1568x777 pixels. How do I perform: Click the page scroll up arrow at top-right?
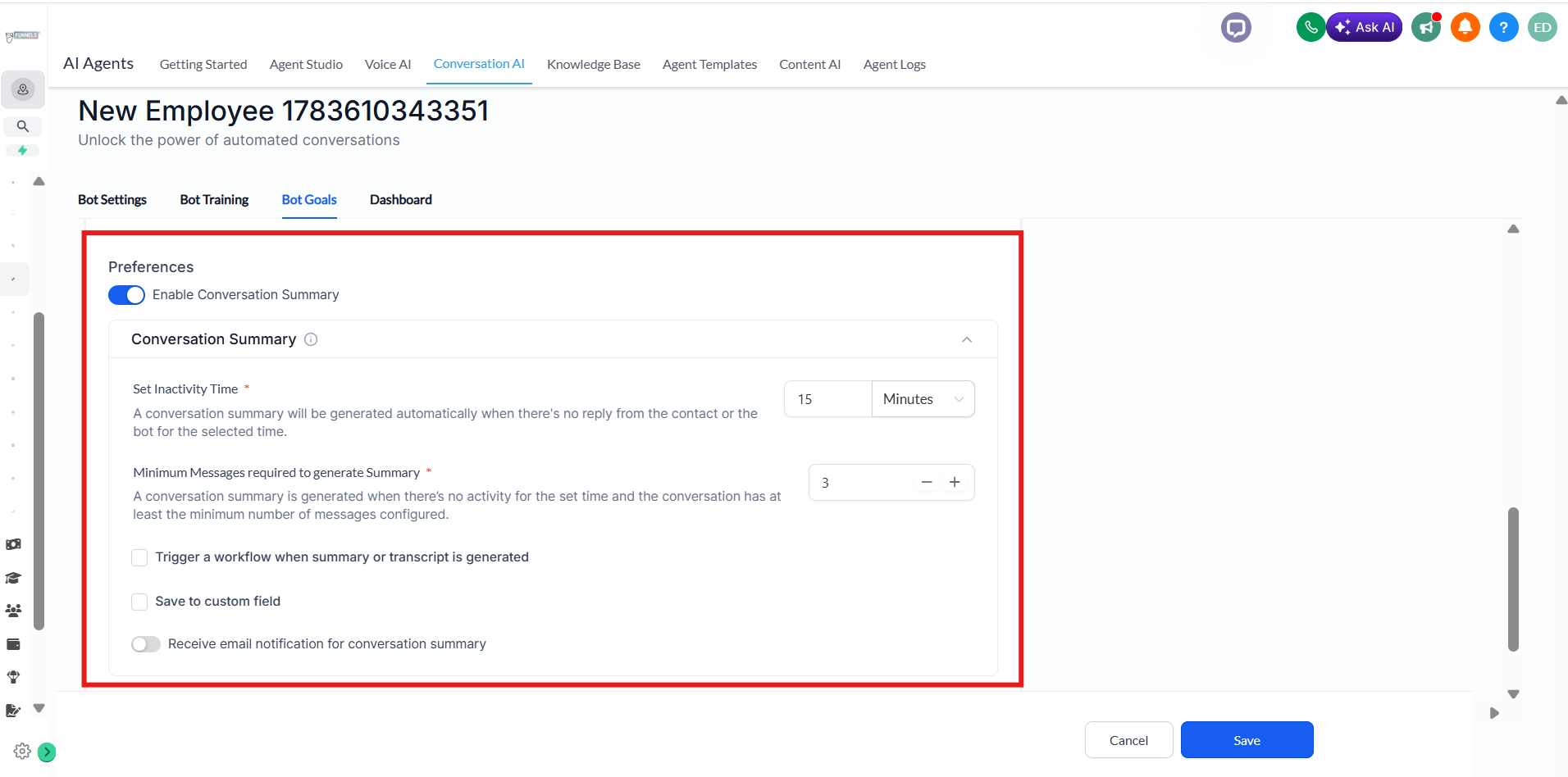click(x=1561, y=100)
